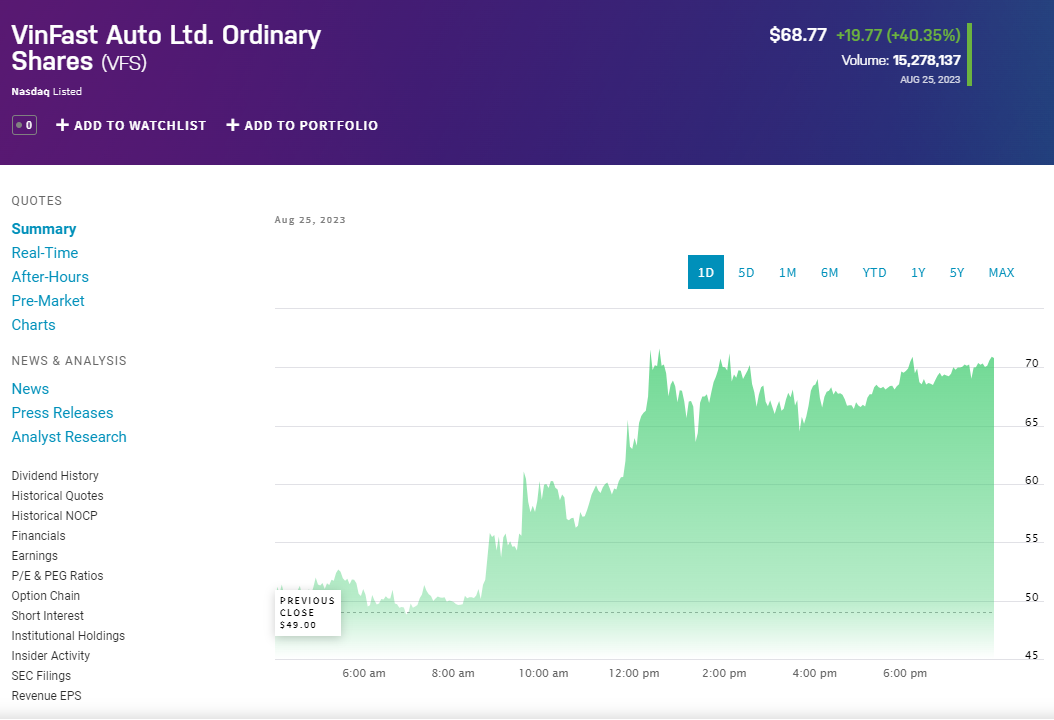
Task: Open the Pre-Market quotes page
Action: [x=48, y=301]
